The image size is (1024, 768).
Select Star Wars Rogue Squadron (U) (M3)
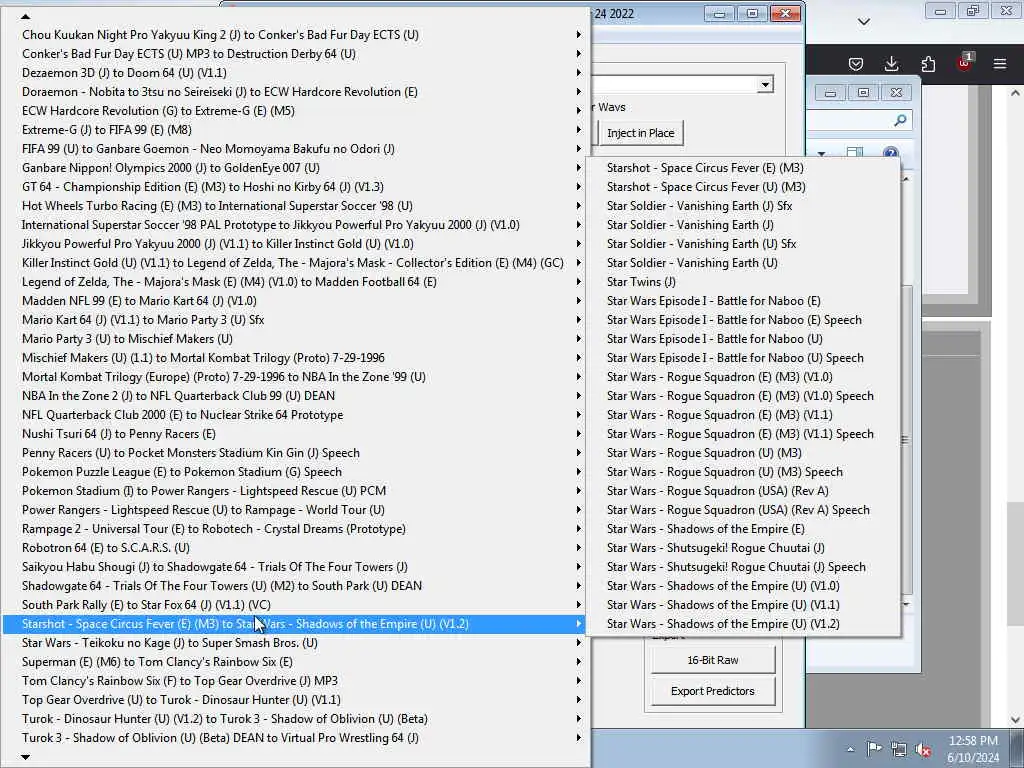(743, 453)
